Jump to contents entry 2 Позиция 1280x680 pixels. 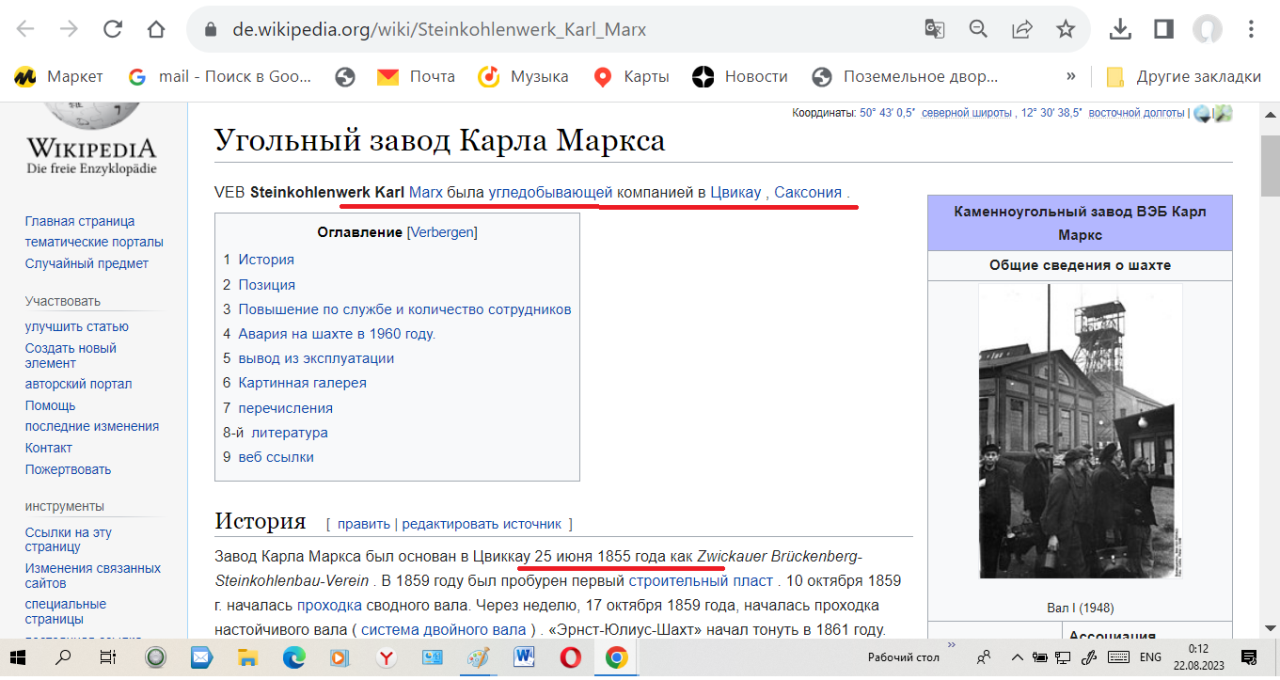[259, 284]
